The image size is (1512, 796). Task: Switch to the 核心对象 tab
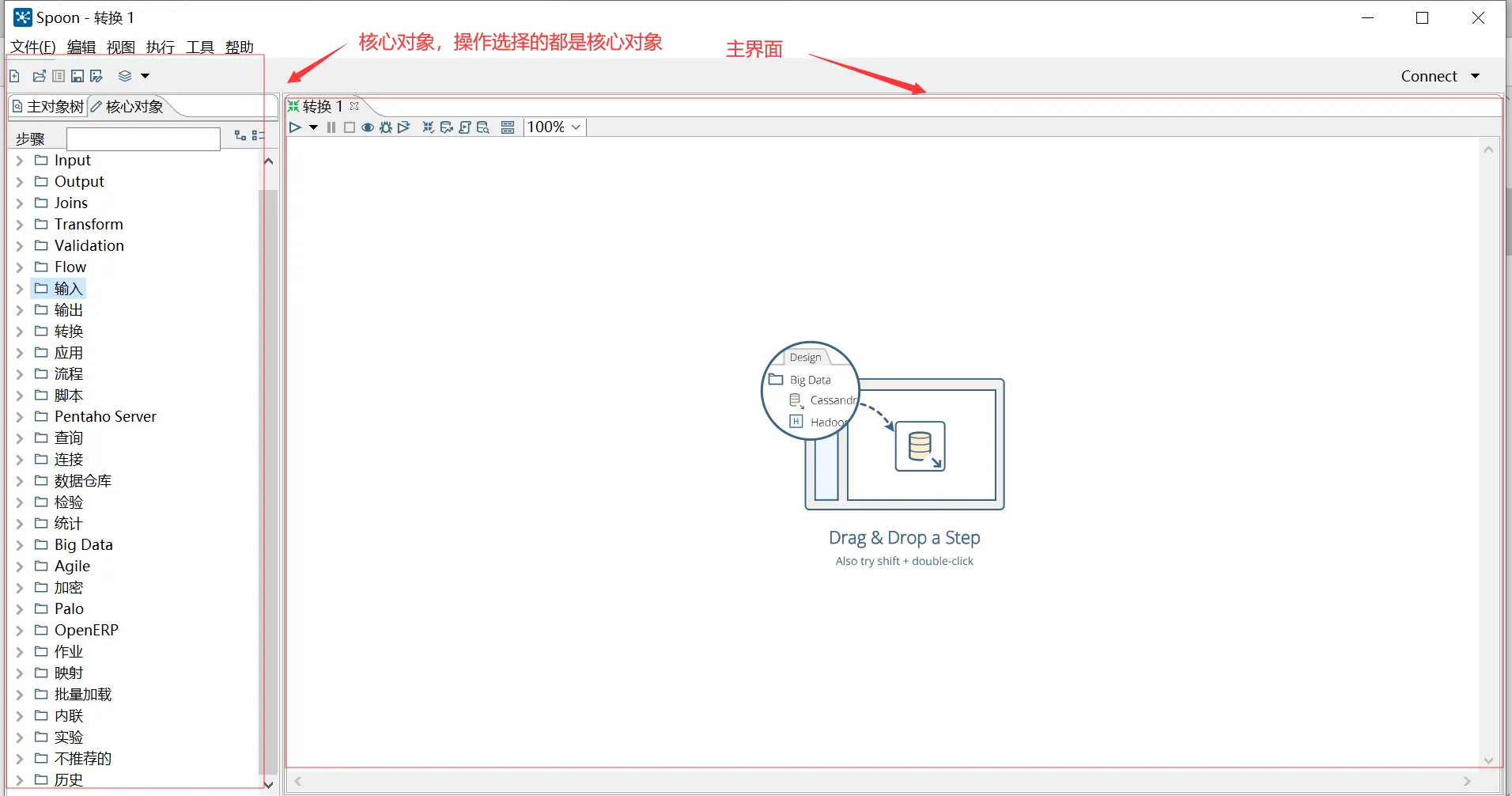pyautogui.click(x=127, y=106)
